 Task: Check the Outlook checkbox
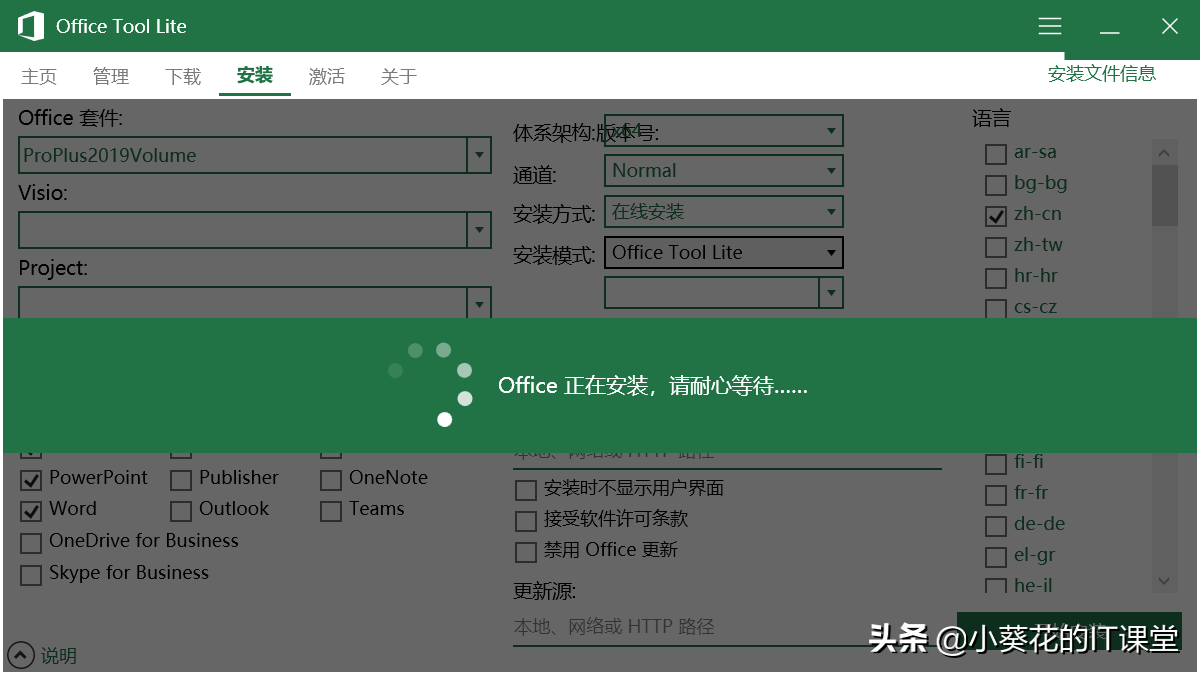[x=181, y=511]
